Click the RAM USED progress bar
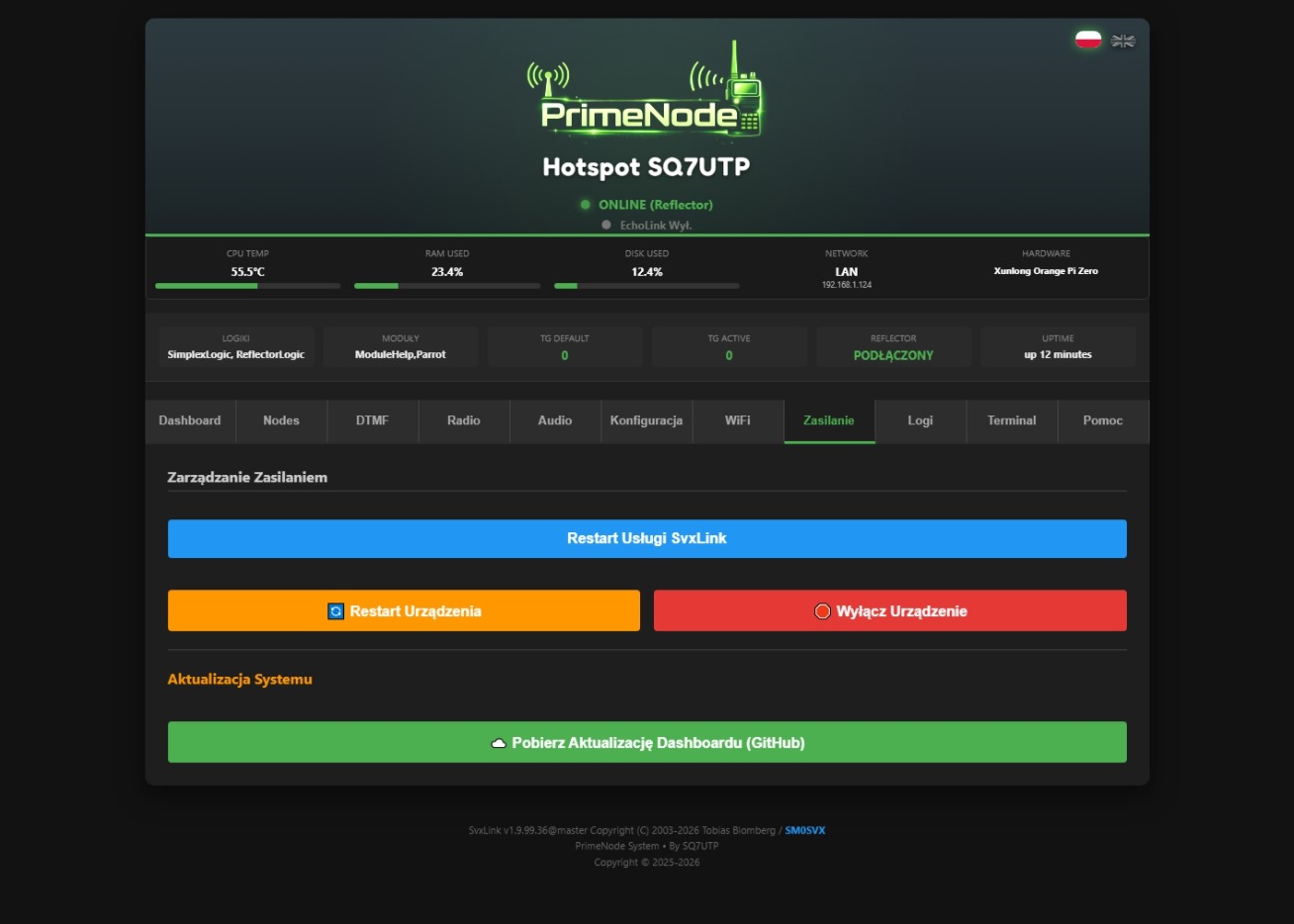 447,286
